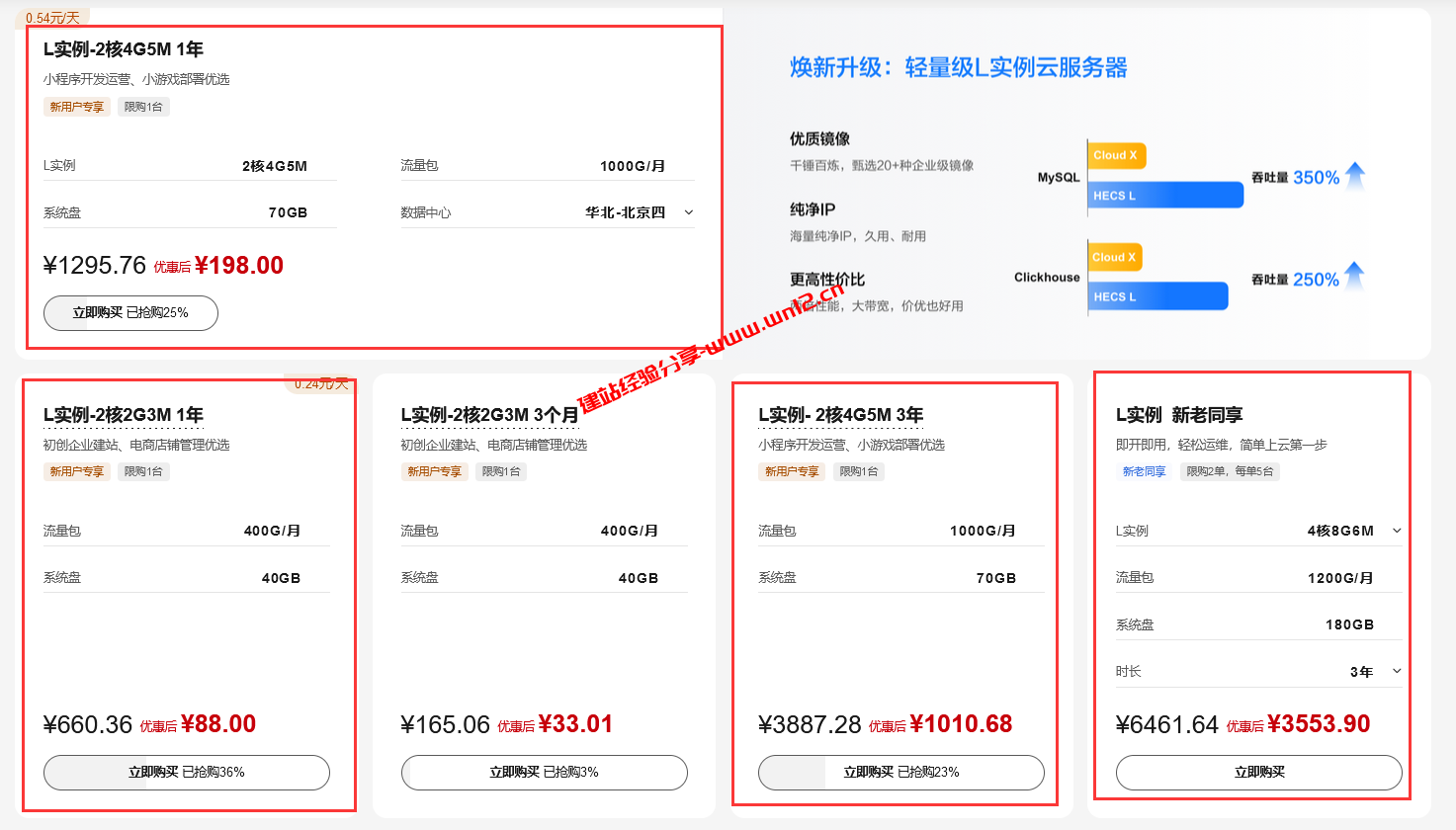Click the blue HECS L bar under Clickhouse
The image size is (1456, 830).
[1157, 295]
